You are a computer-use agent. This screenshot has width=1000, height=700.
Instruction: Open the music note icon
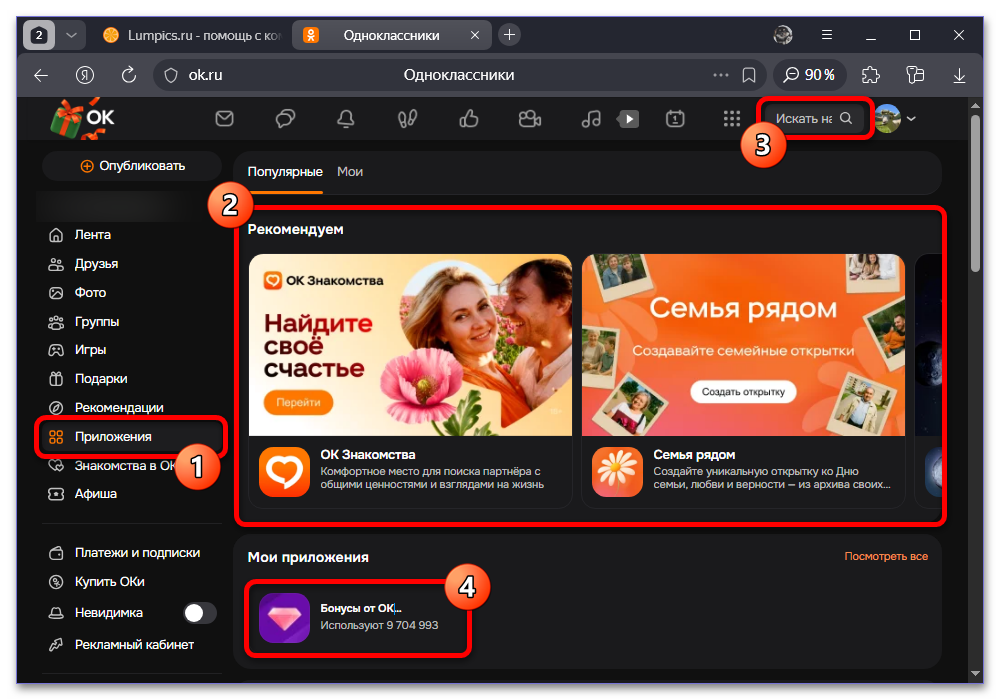[591, 119]
